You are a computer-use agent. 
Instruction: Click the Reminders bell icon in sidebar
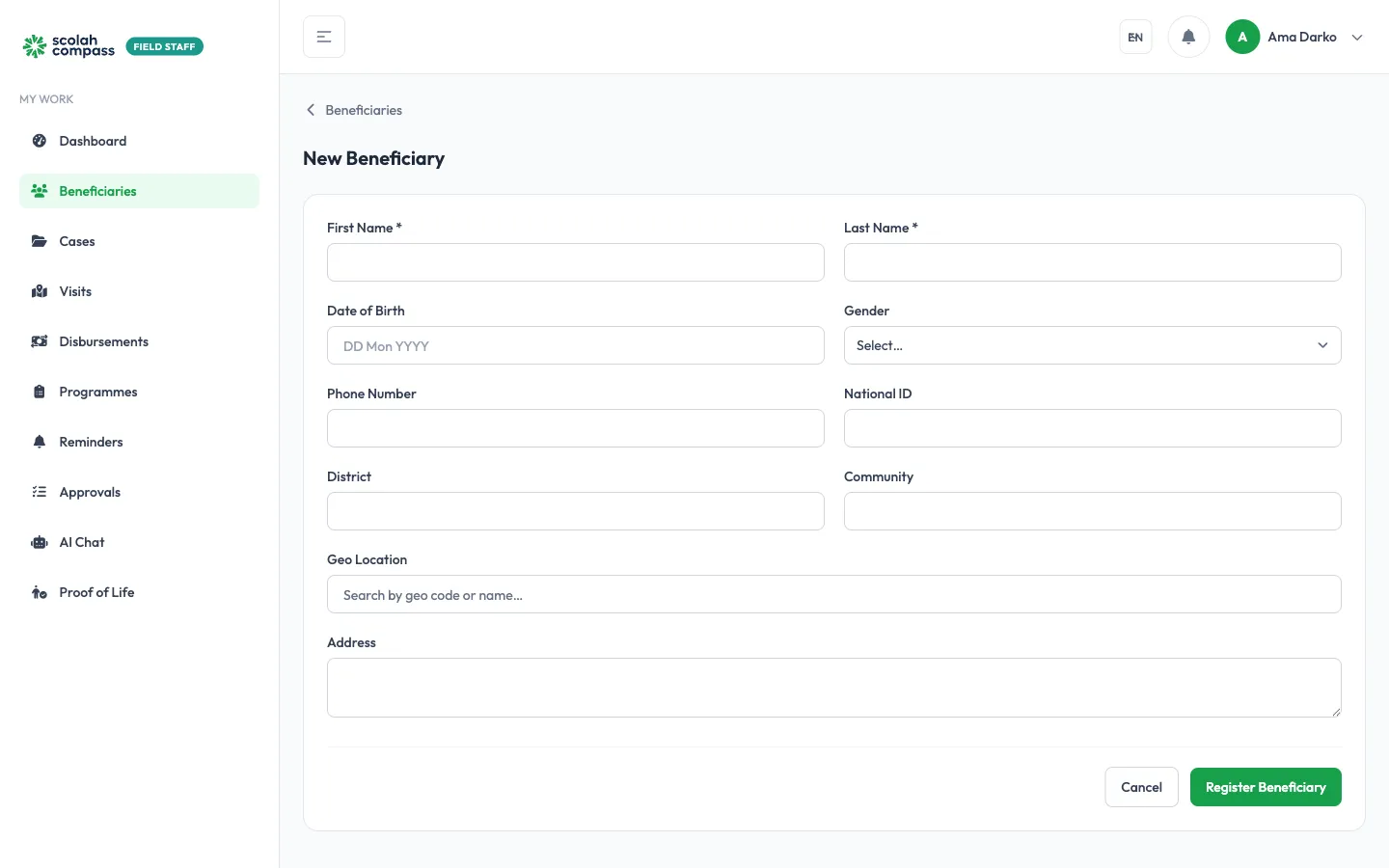coord(40,442)
